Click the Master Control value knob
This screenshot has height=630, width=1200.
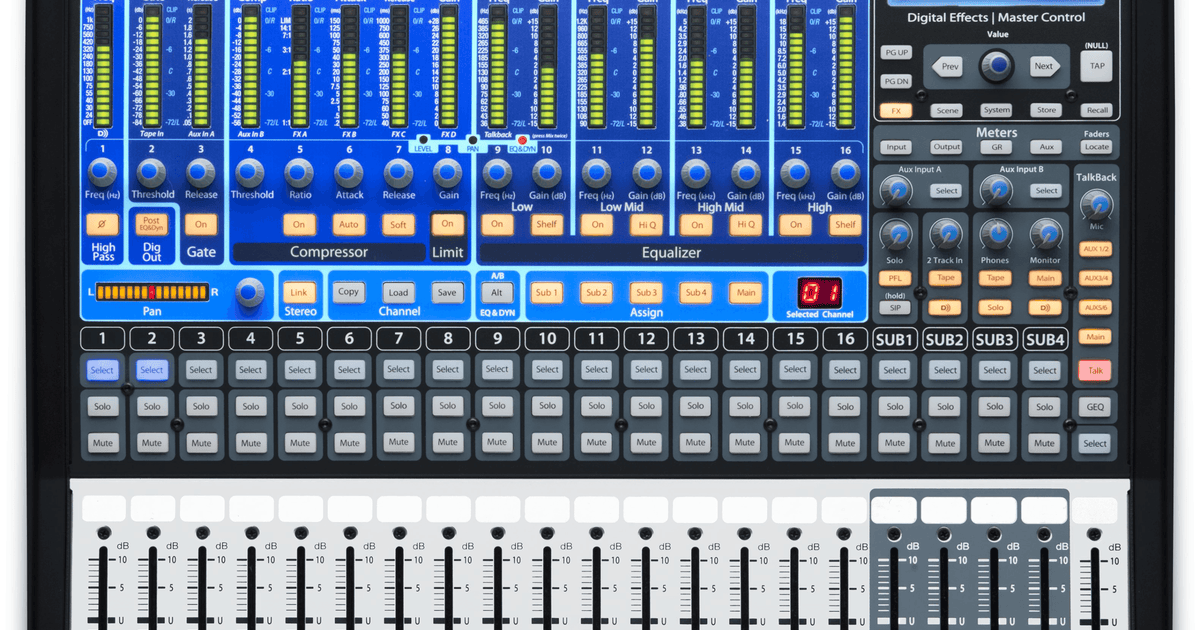(x=996, y=64)
